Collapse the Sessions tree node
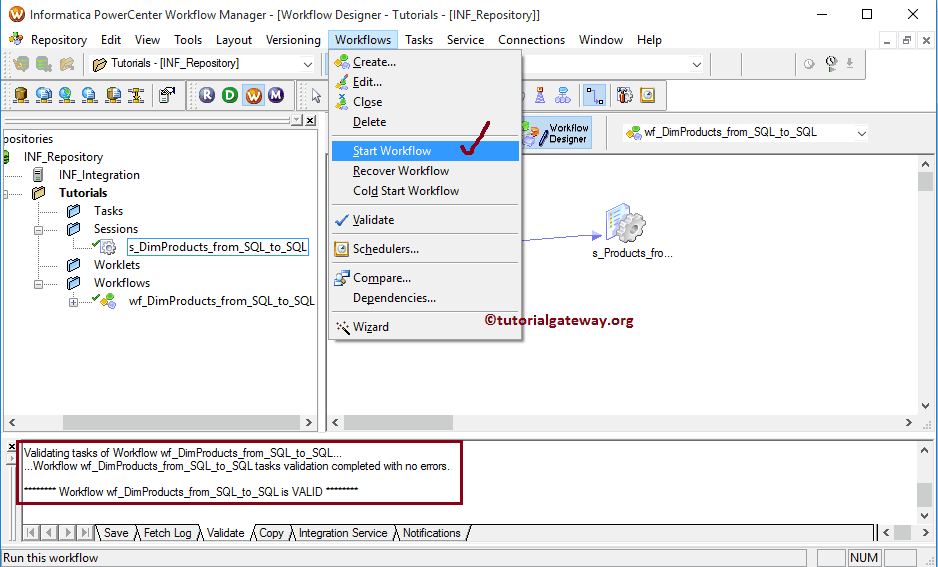The image size is (938, 567). pyautogui.click(x=38, y=230)
